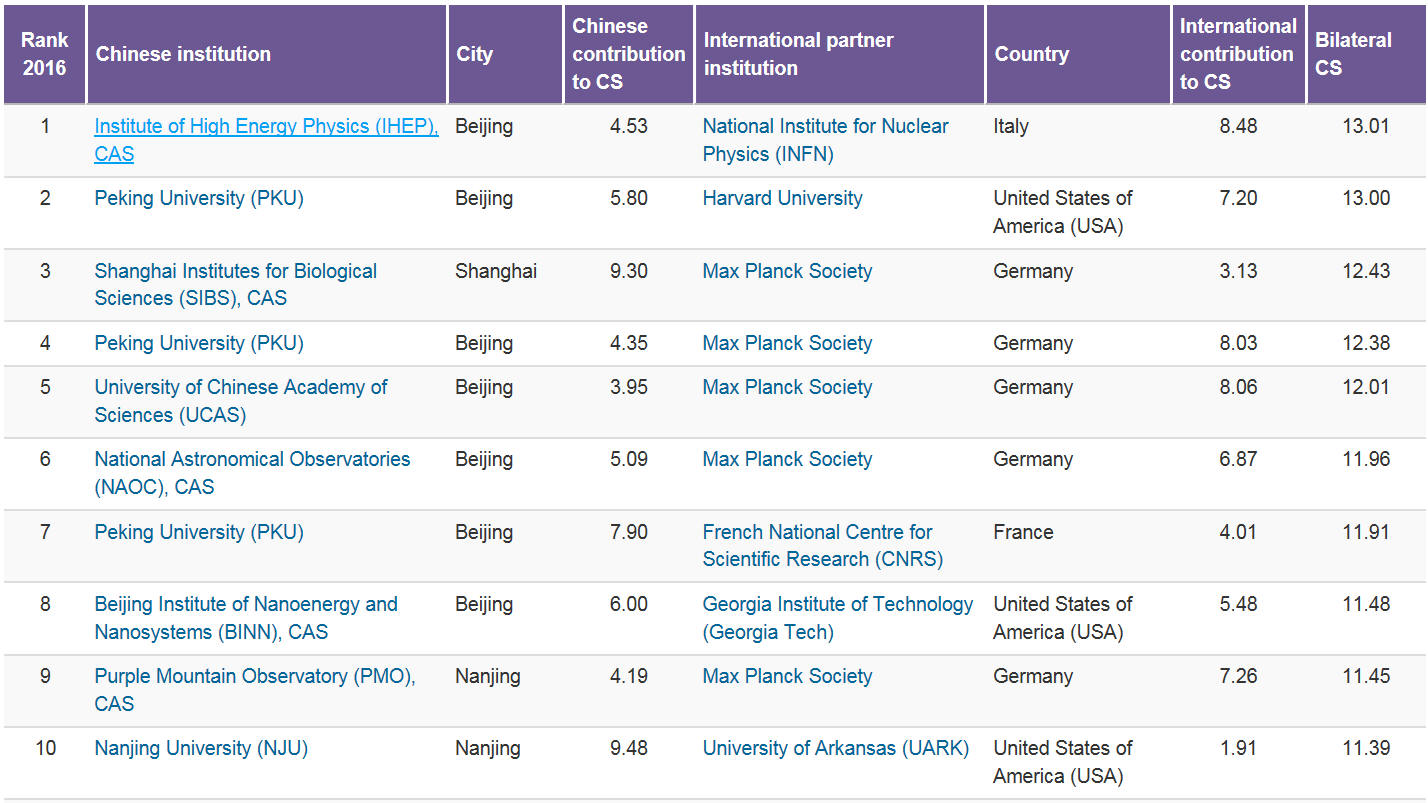The height and width of the screenshot is (803, 1428).
Task: Open National Astronomical Observatories link
Action: tap(252, 459)
